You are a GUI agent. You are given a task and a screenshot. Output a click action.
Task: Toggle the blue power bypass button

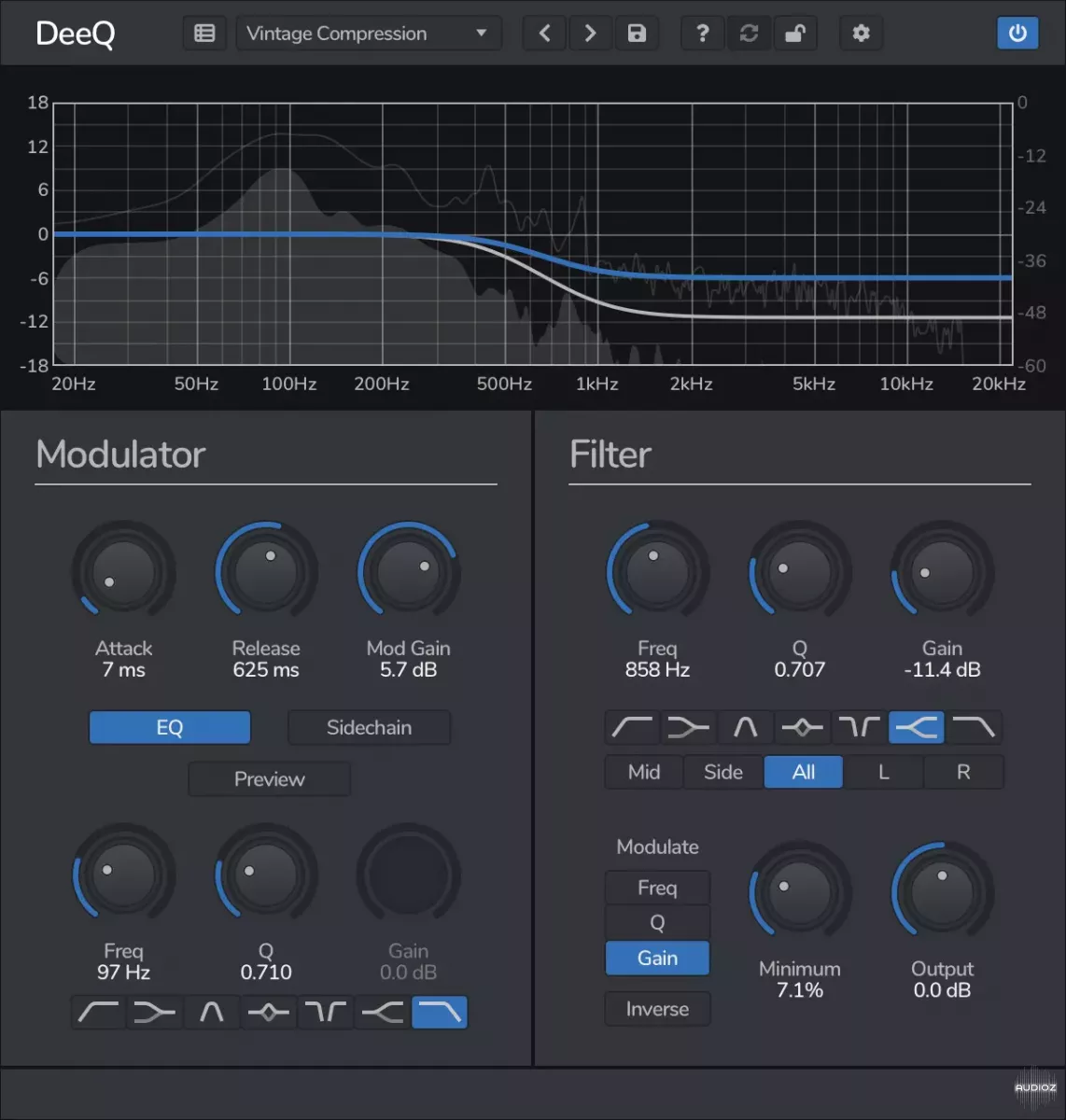pos(1017,34)
